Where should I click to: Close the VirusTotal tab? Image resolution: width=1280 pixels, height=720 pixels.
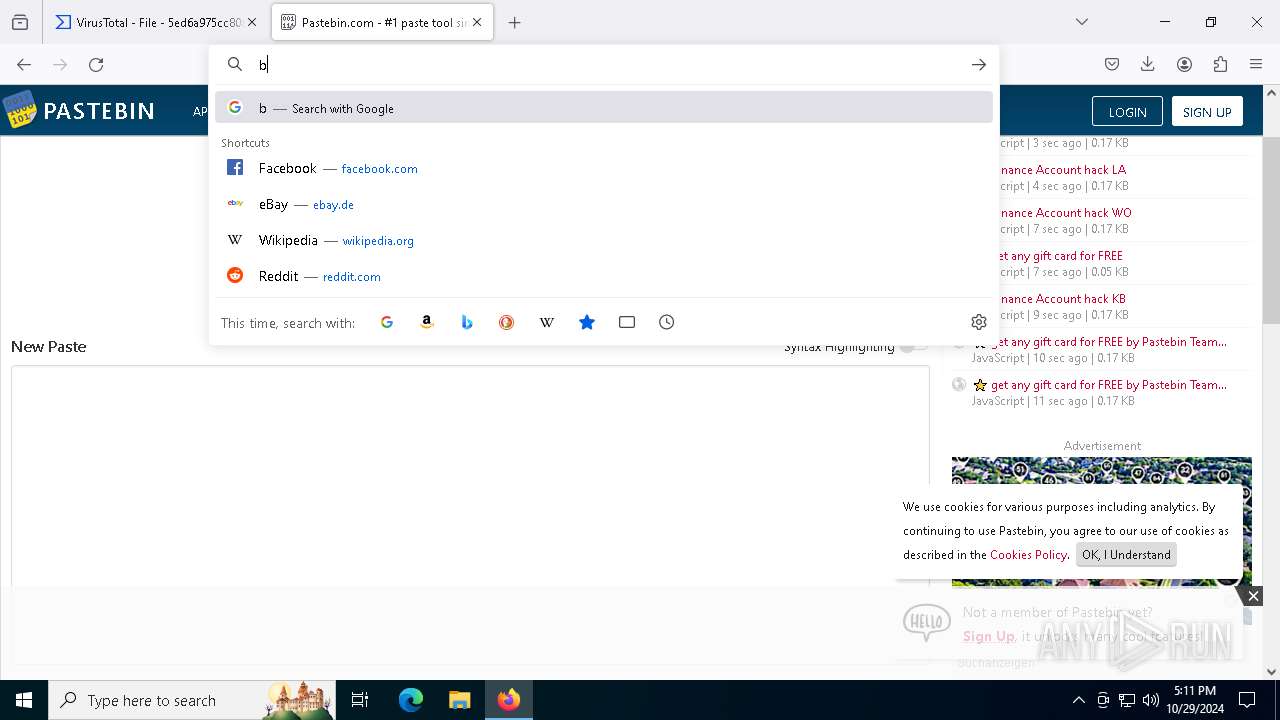click(252, 22)
